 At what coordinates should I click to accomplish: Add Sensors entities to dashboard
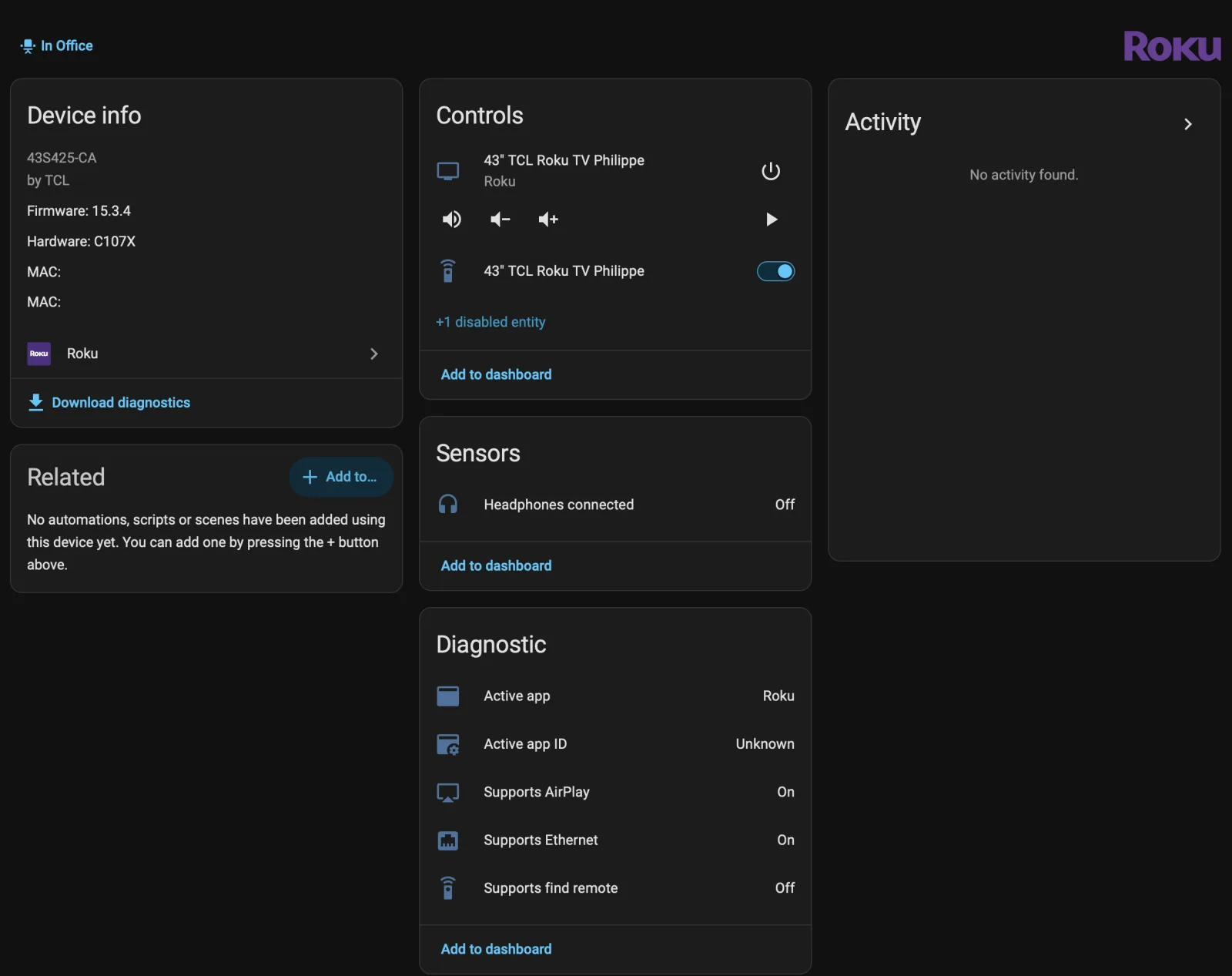pyautogui.click(x=497, y=565)
